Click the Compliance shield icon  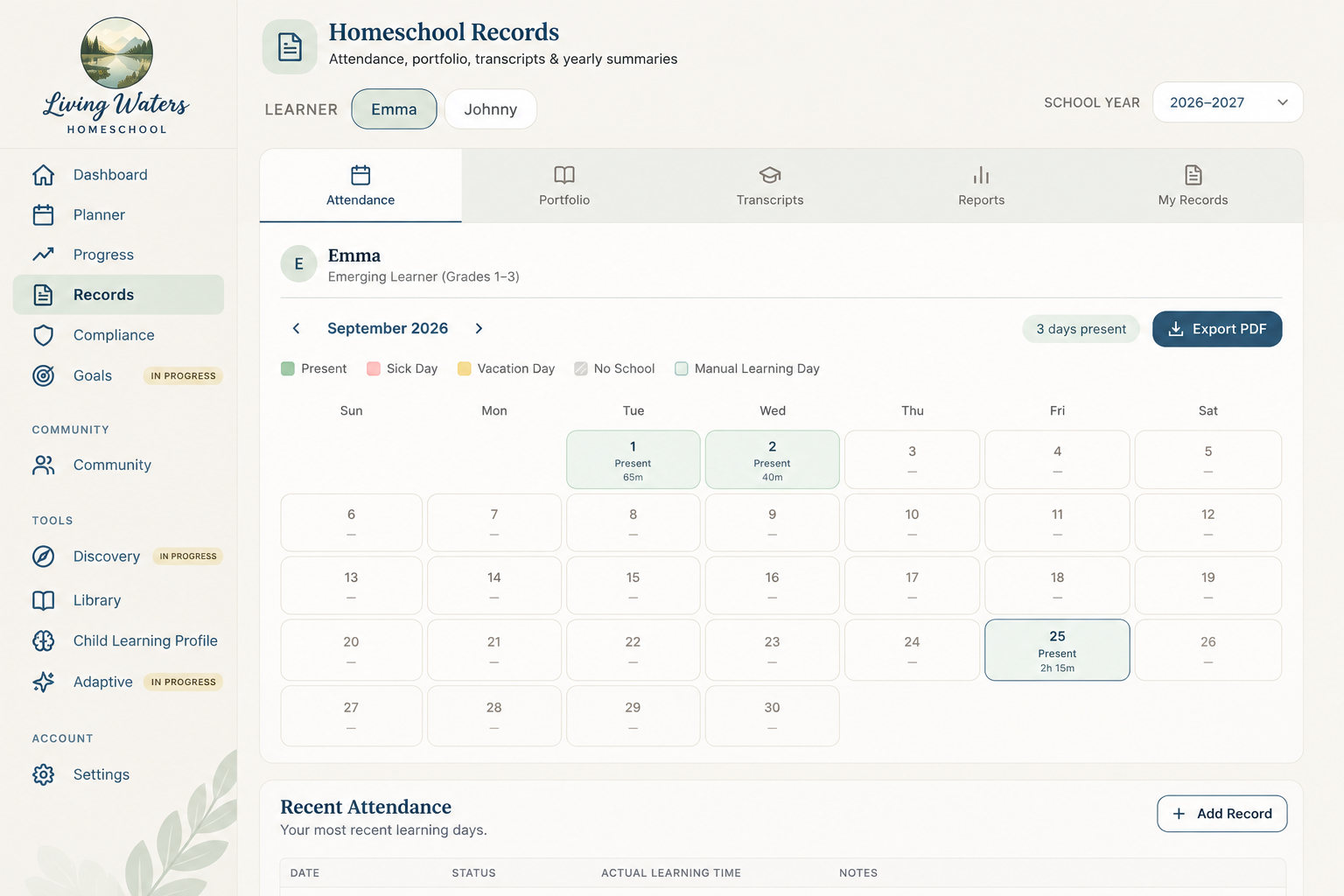click(x=43, y=335)
